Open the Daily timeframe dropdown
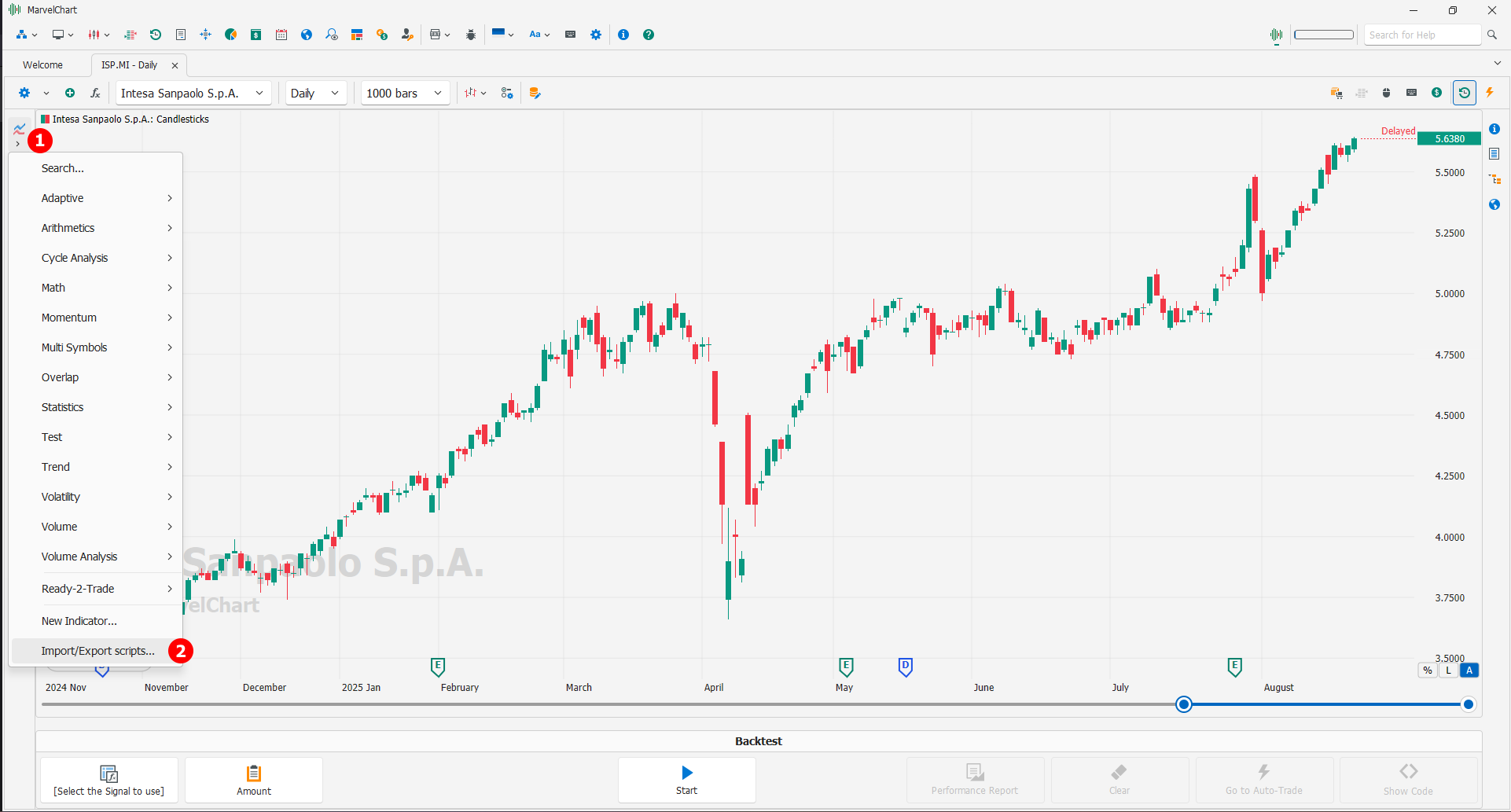The height and width of the screenshot is (812, 1511). pyautogui.click(x=316, y=93)
